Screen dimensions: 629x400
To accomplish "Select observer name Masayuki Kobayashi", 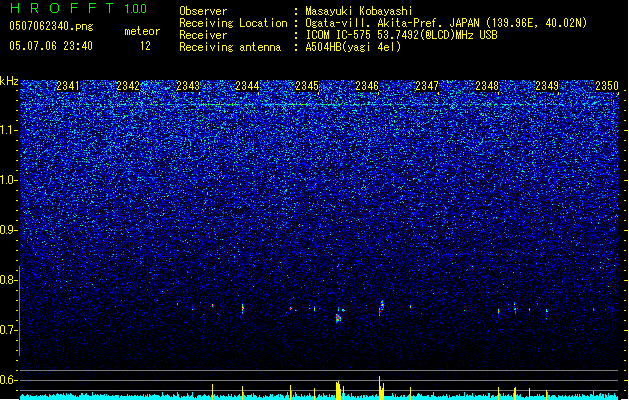I will (x=359, y=11).
